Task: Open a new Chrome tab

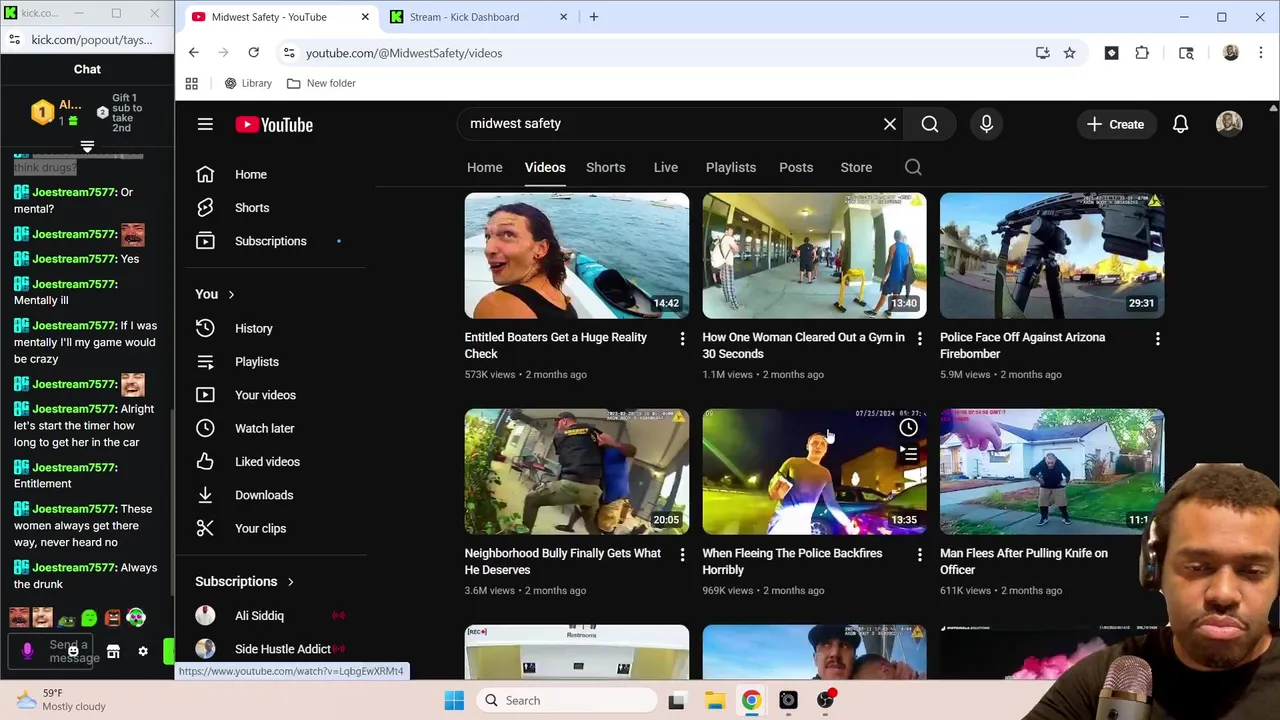Action: (594, 17)
